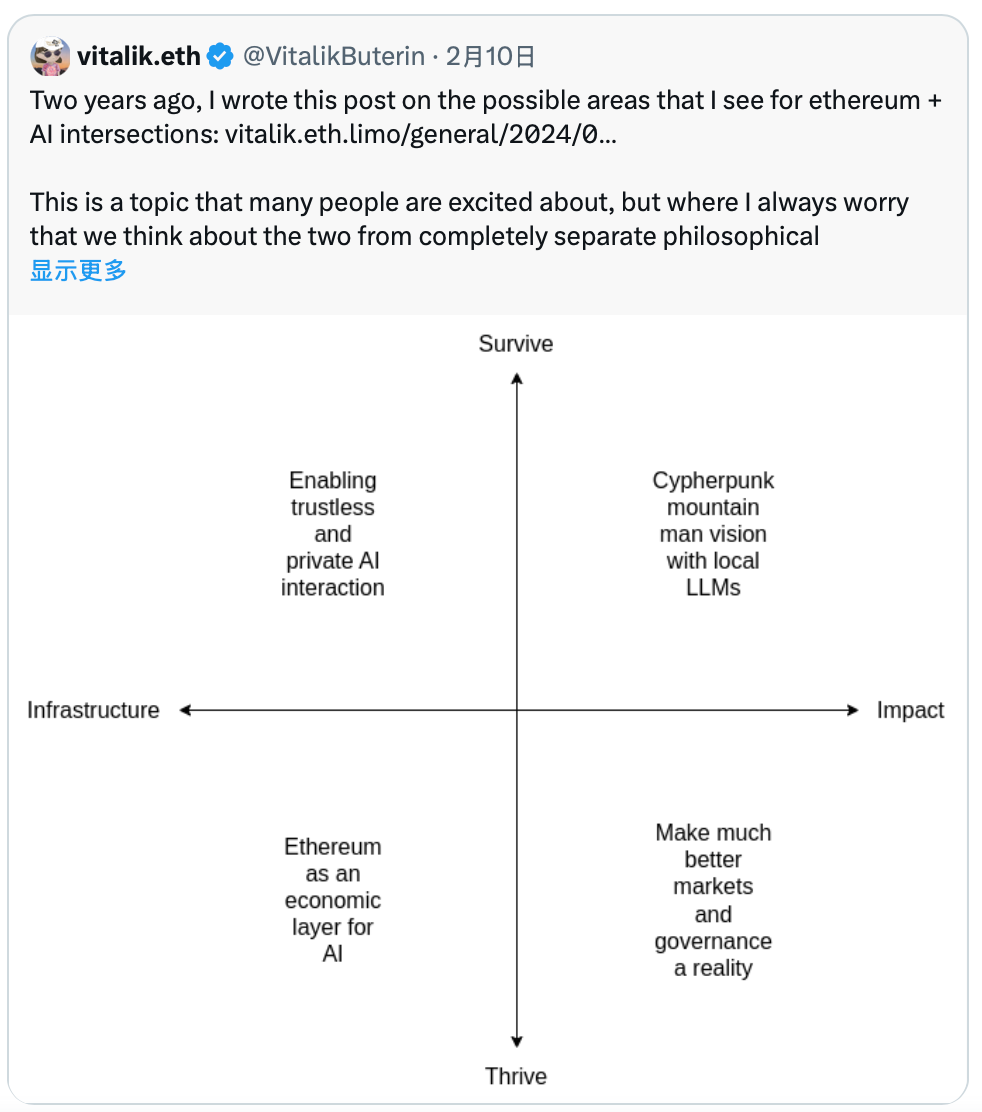
Task: Click vitalik.eth's profile avatar picture
Action: tap(50, 56)
